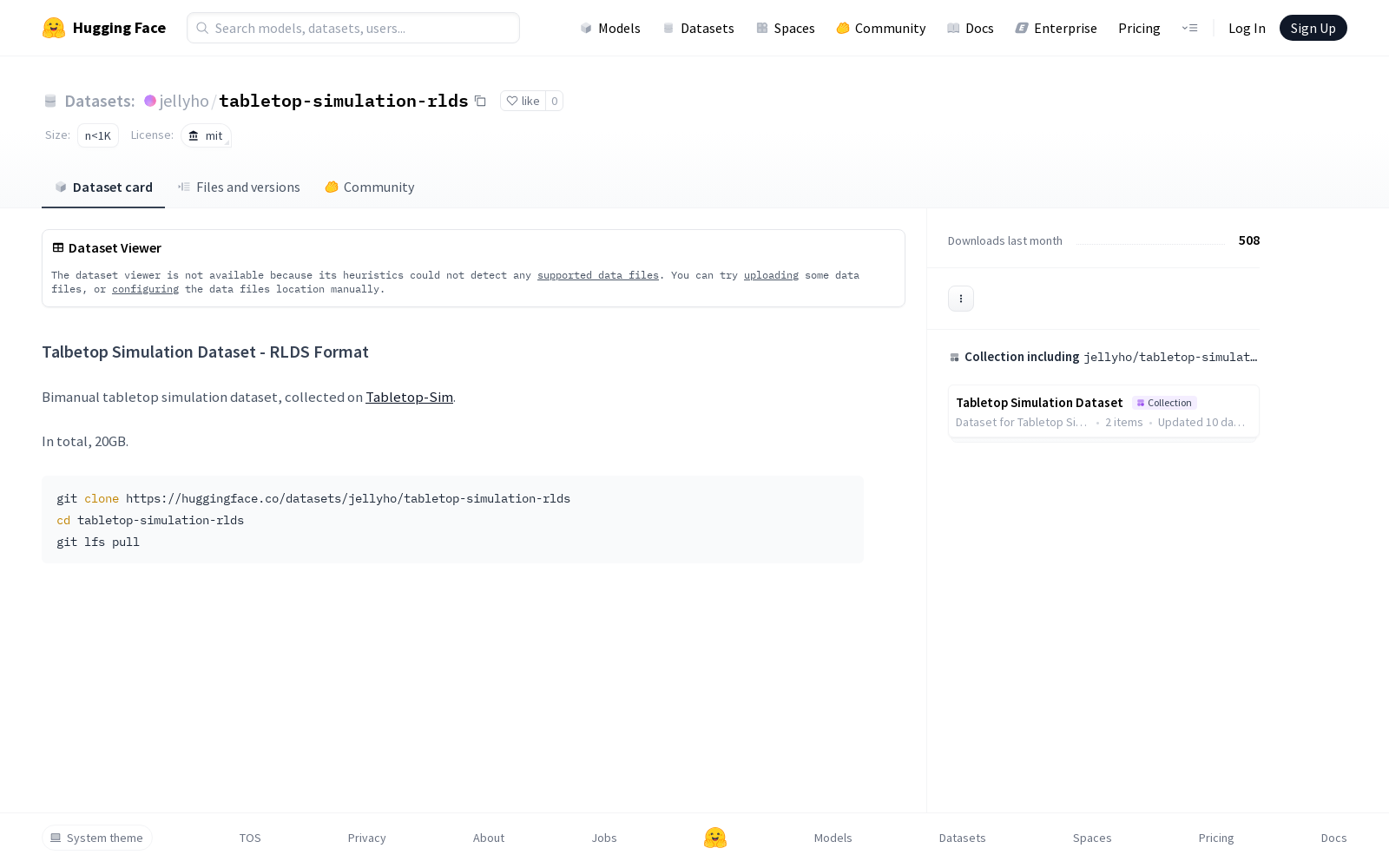Open Docs footer link
Image resolution: width=1389 pixels, height=868 pixels.
1334,838
